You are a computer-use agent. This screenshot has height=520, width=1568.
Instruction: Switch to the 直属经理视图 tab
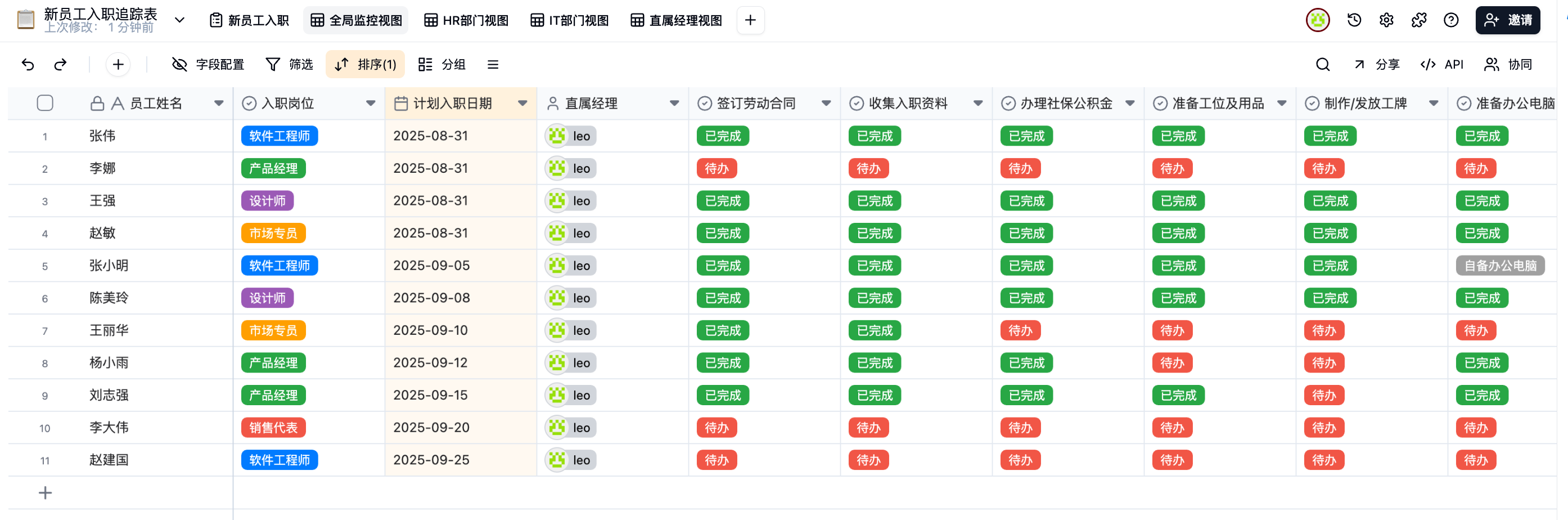[x=676, y=20]
